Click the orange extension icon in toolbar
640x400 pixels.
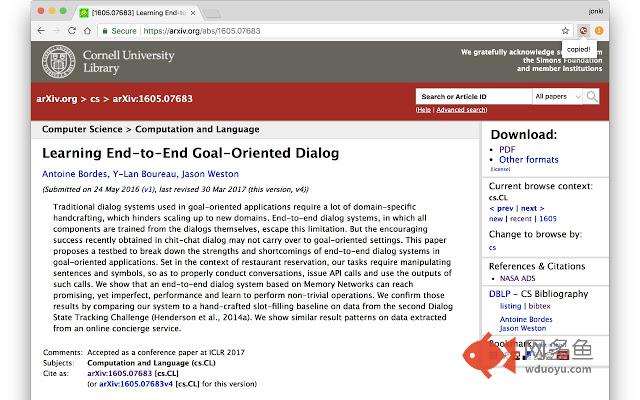(599, 31)
